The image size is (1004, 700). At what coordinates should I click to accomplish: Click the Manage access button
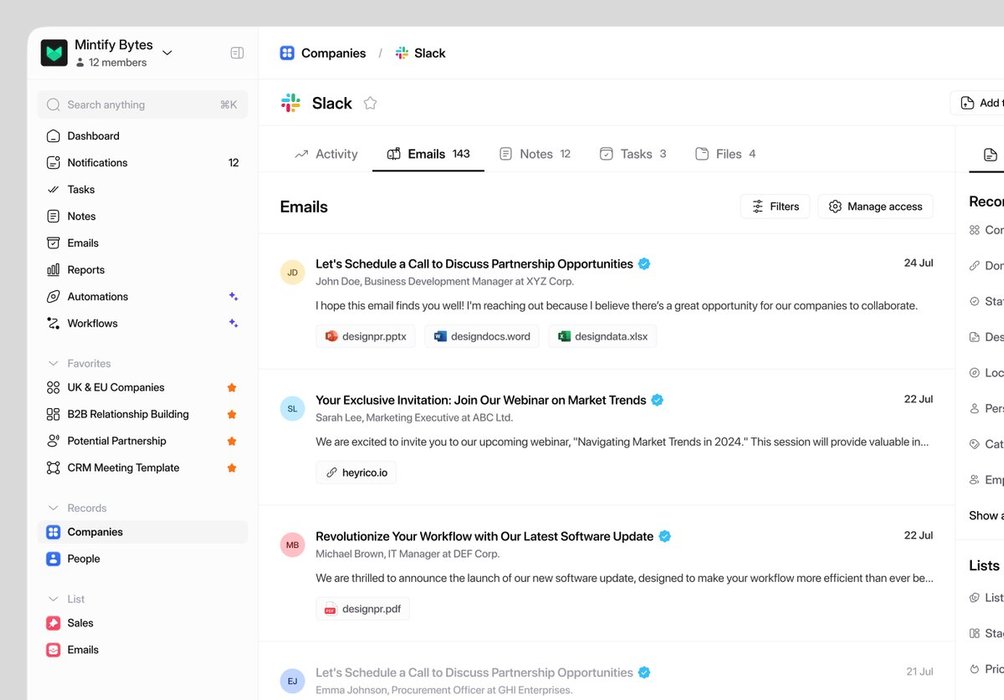(875, 206)
